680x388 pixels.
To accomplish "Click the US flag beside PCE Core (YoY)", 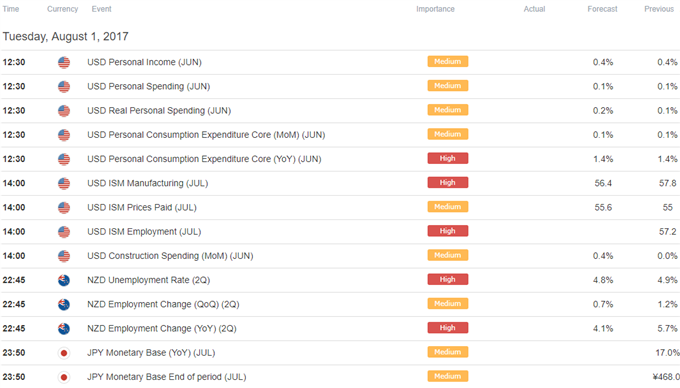I will point(64,159).
